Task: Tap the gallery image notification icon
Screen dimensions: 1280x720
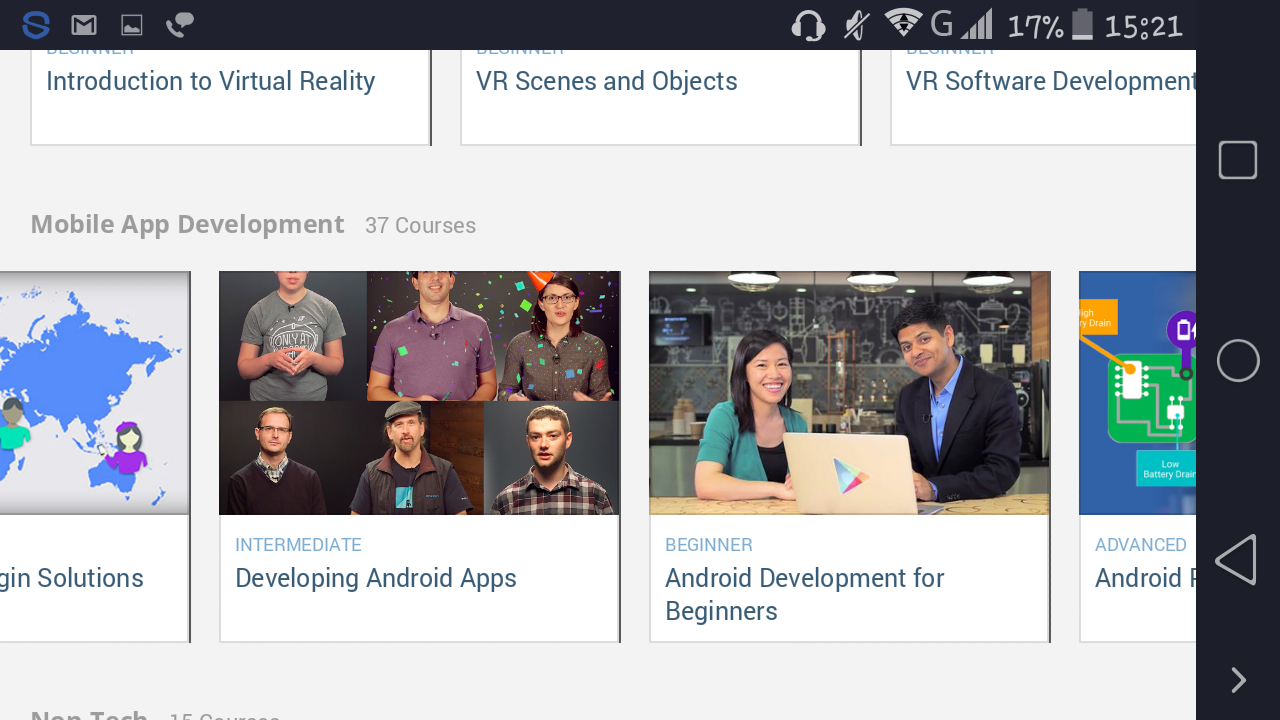Action: click(x=131, y=25)
